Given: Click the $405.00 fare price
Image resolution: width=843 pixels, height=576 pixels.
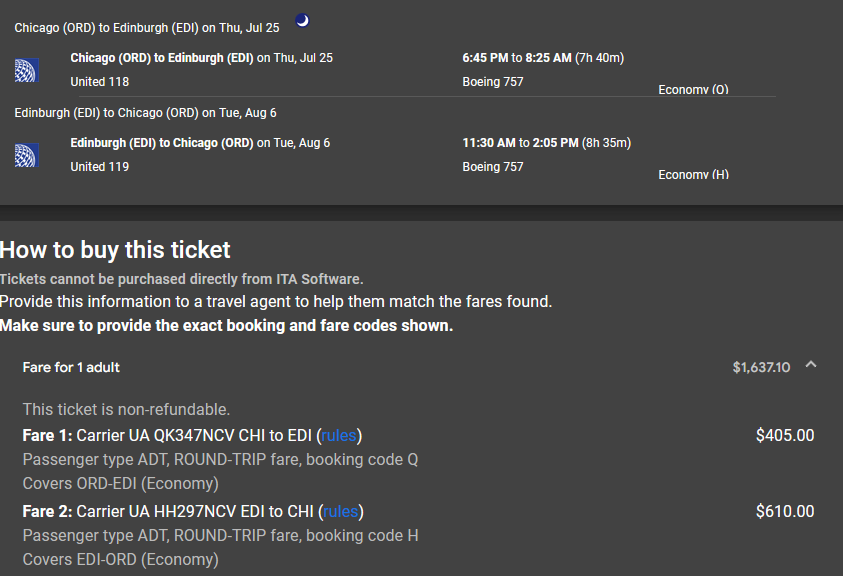Looking at the screenshot, I should (785, 435).
